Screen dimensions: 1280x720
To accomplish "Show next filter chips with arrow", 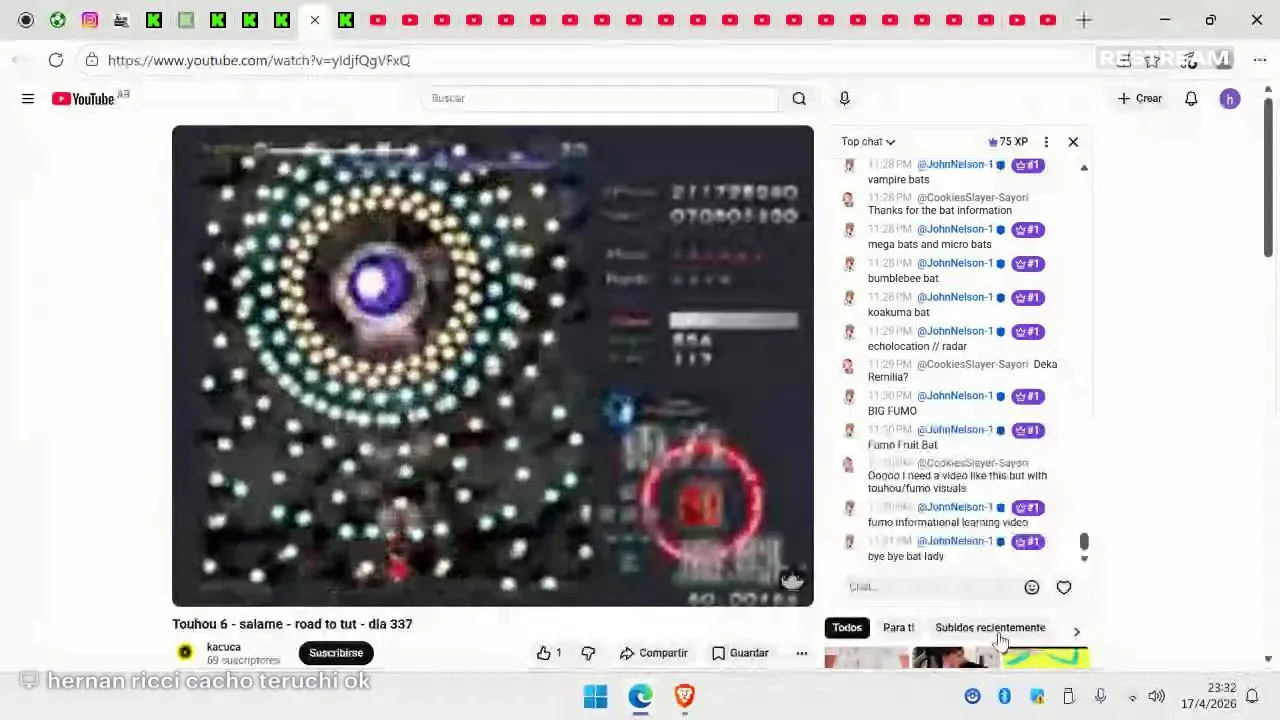I will click(x=1076, y=632).
